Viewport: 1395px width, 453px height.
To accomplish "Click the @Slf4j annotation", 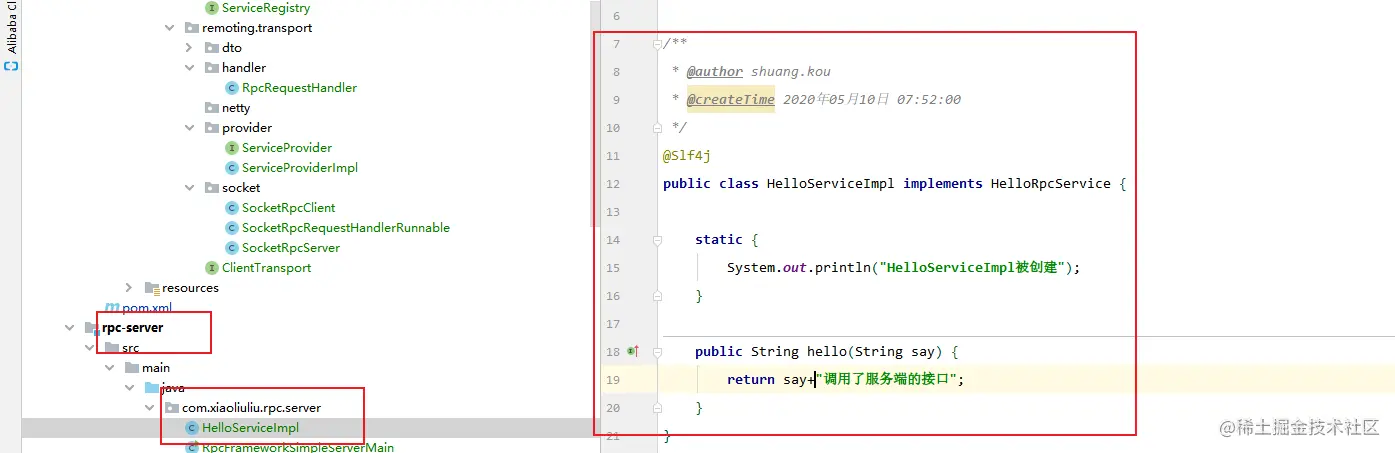I will tap(687, 156).
